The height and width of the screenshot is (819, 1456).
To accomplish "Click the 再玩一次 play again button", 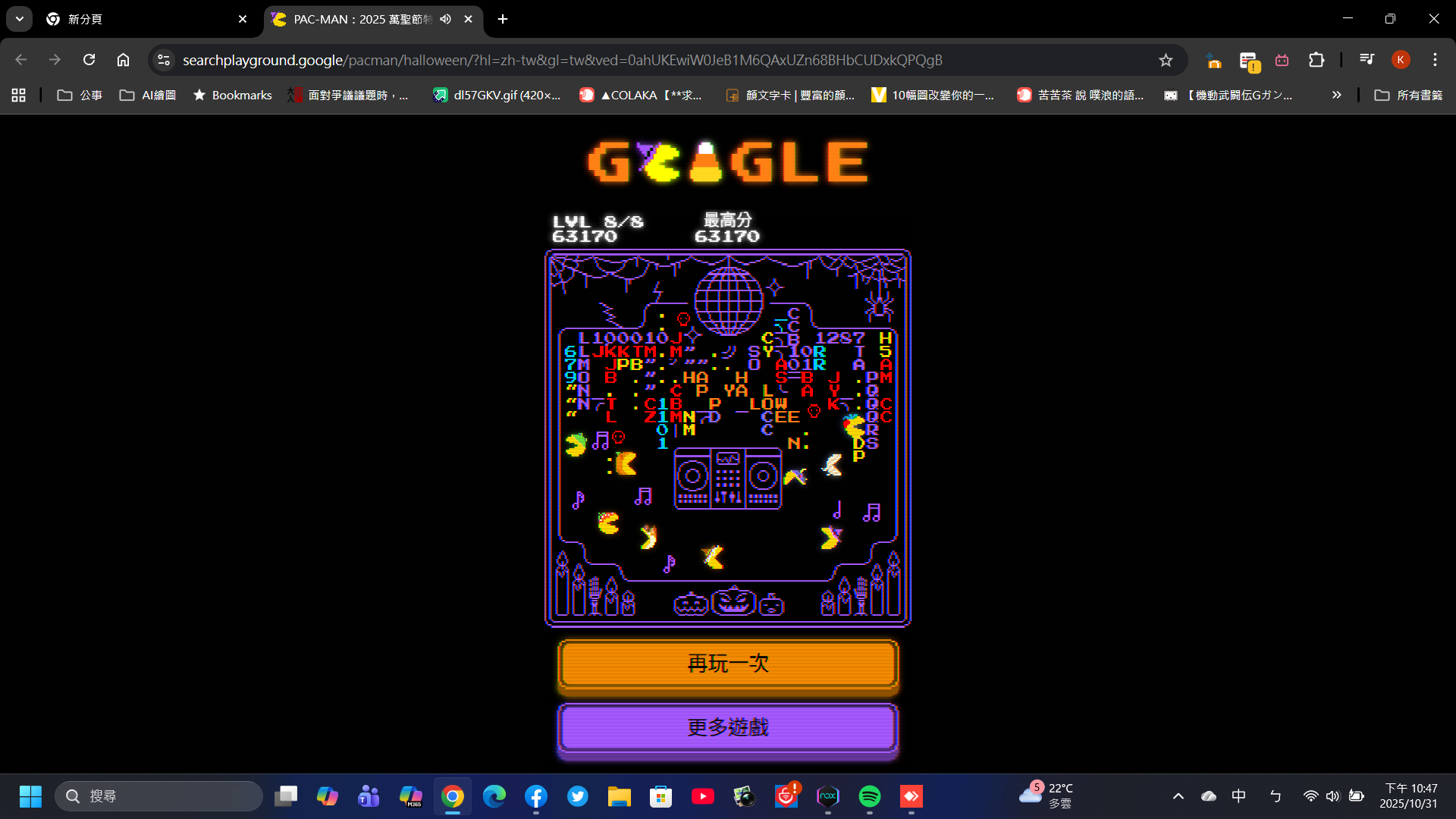I will (728, 664).
